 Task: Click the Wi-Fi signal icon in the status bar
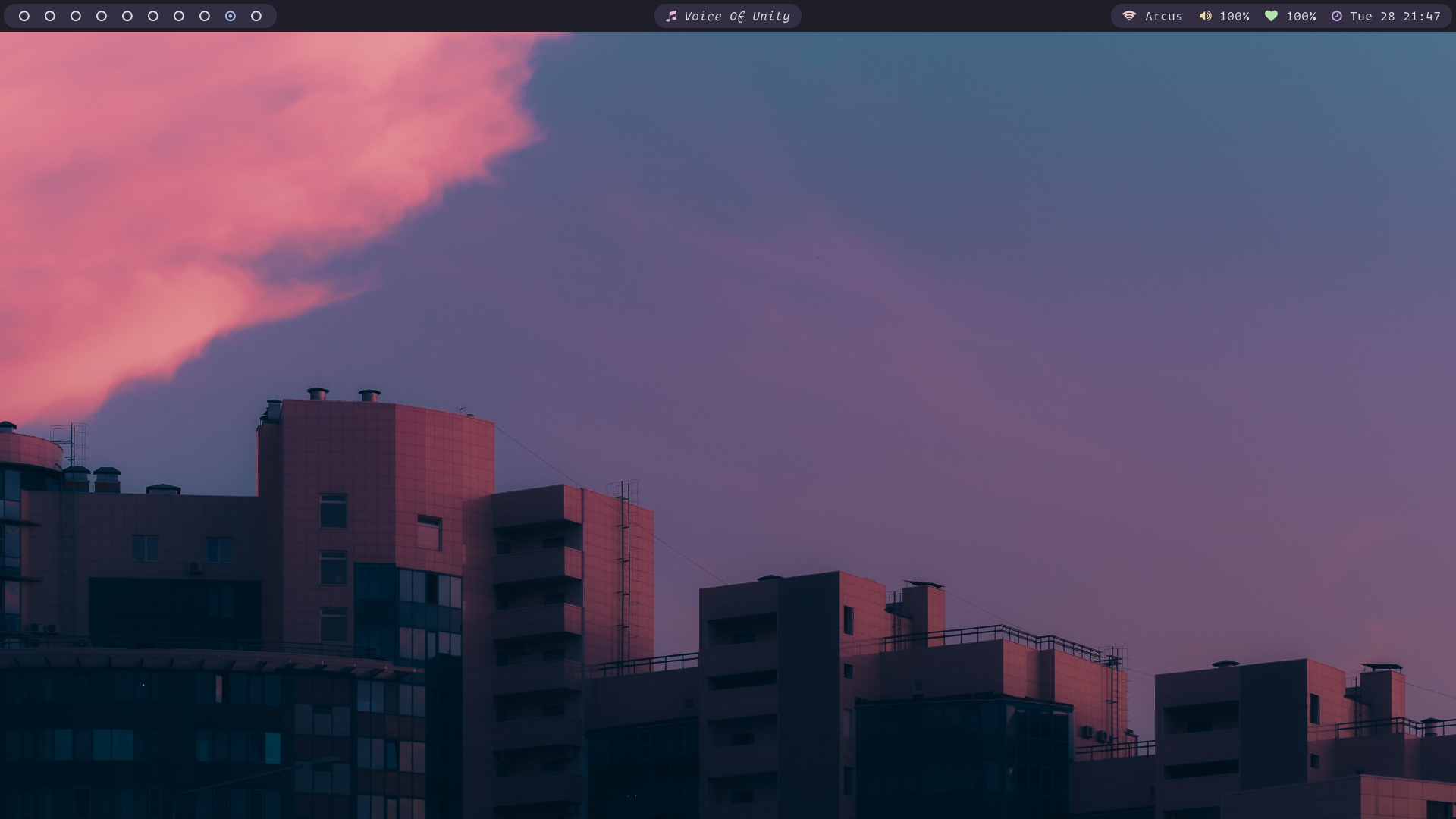pos(1129,15)
